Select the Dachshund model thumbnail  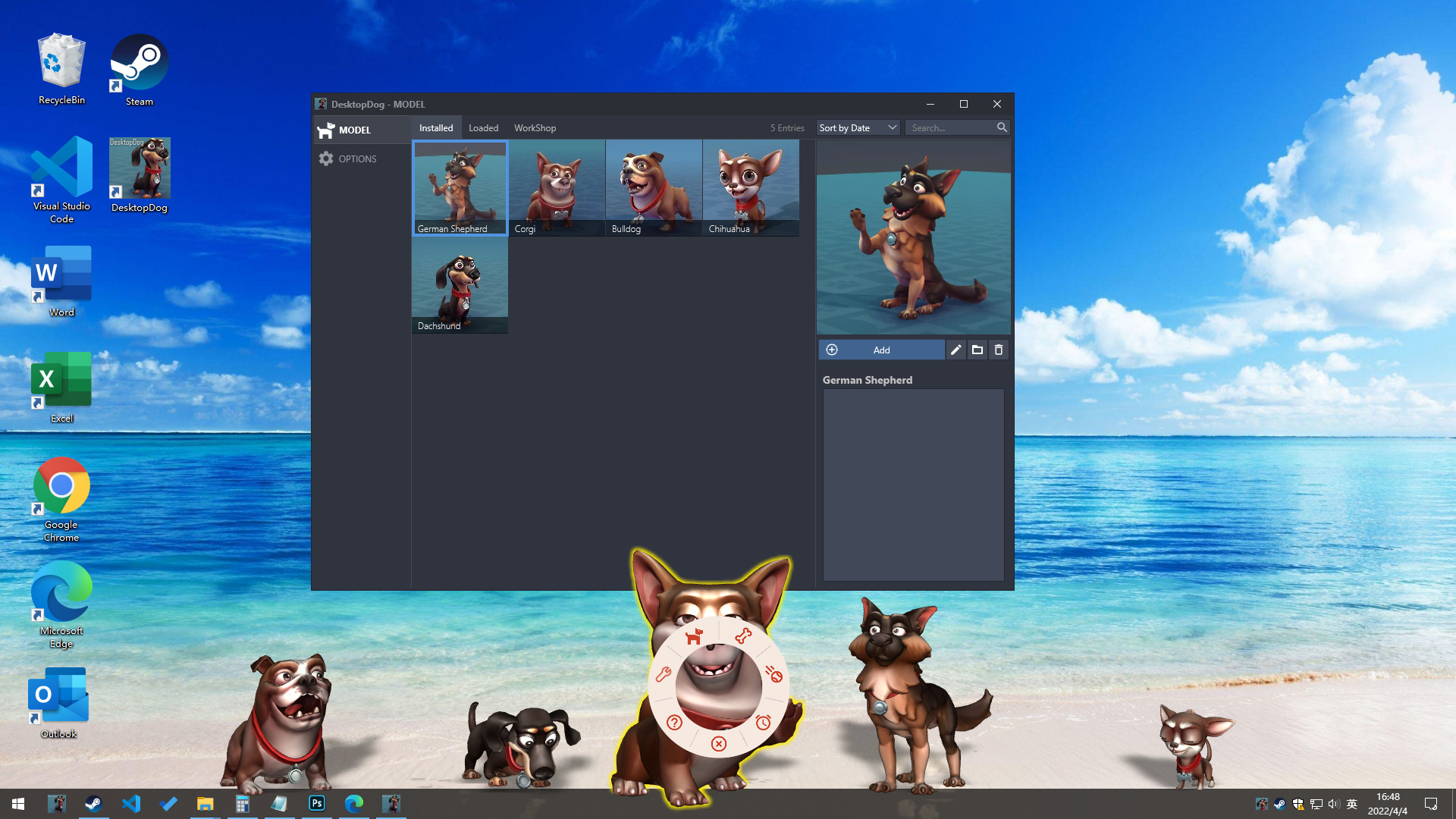tap(460, 284)
